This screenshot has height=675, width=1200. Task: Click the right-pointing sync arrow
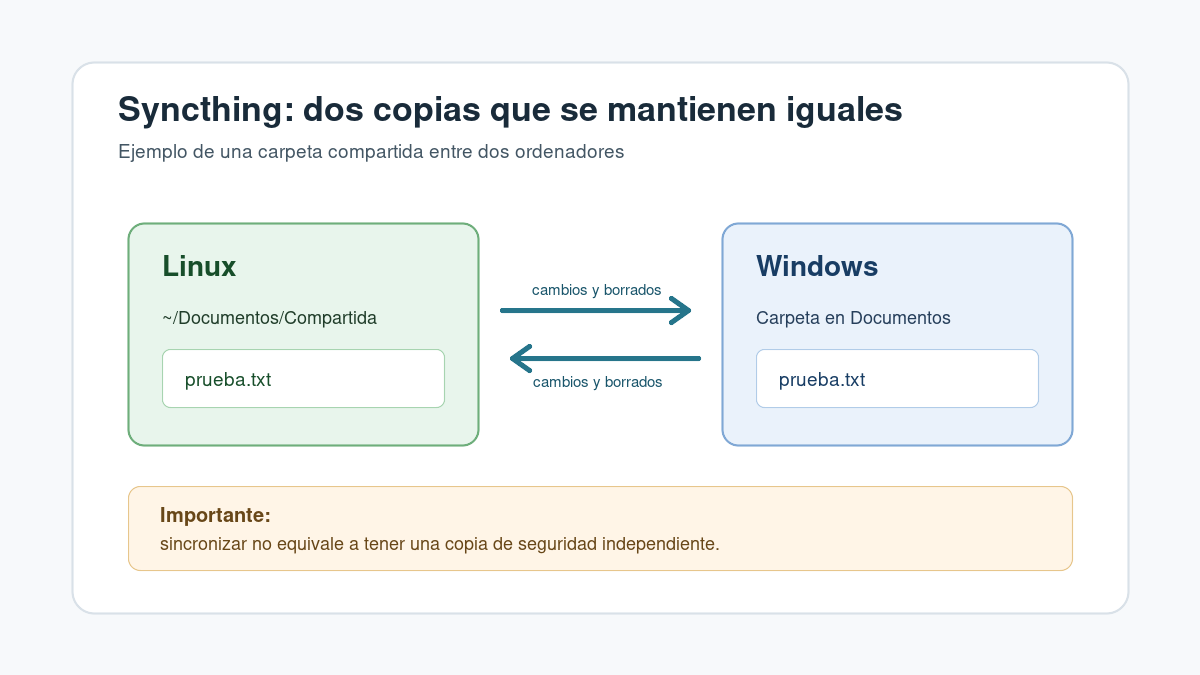point(596,311)
